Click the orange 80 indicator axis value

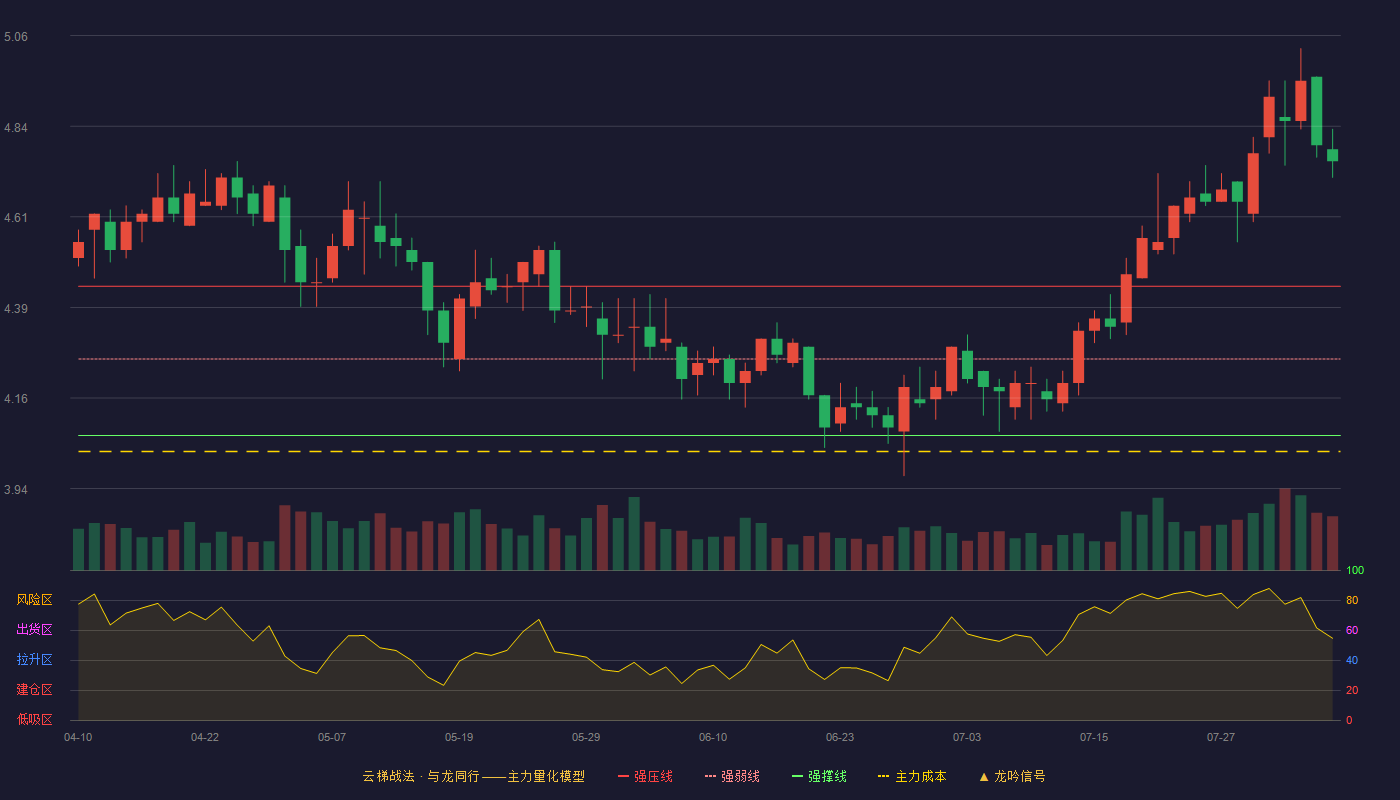point(1352,600)
